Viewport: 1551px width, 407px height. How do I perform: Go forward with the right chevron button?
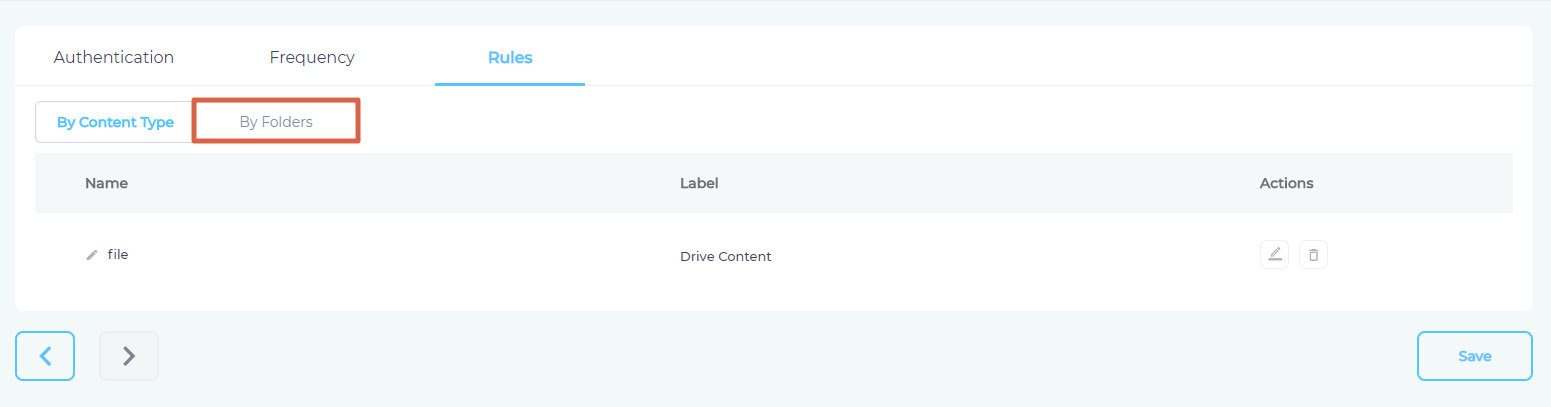[x=129, y=356]
